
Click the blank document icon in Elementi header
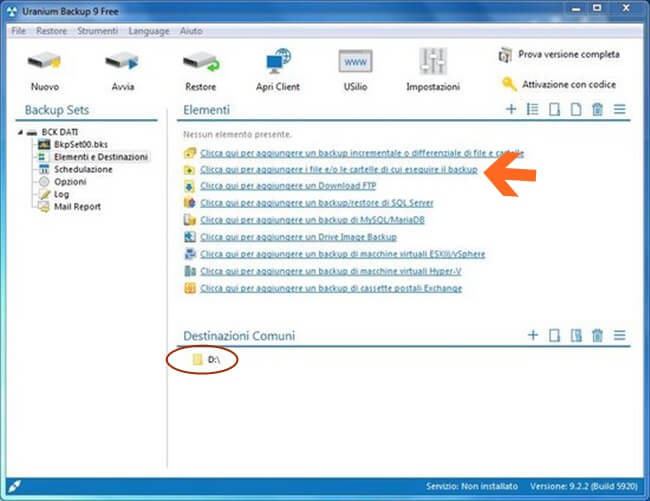click(x=576, y=109)
